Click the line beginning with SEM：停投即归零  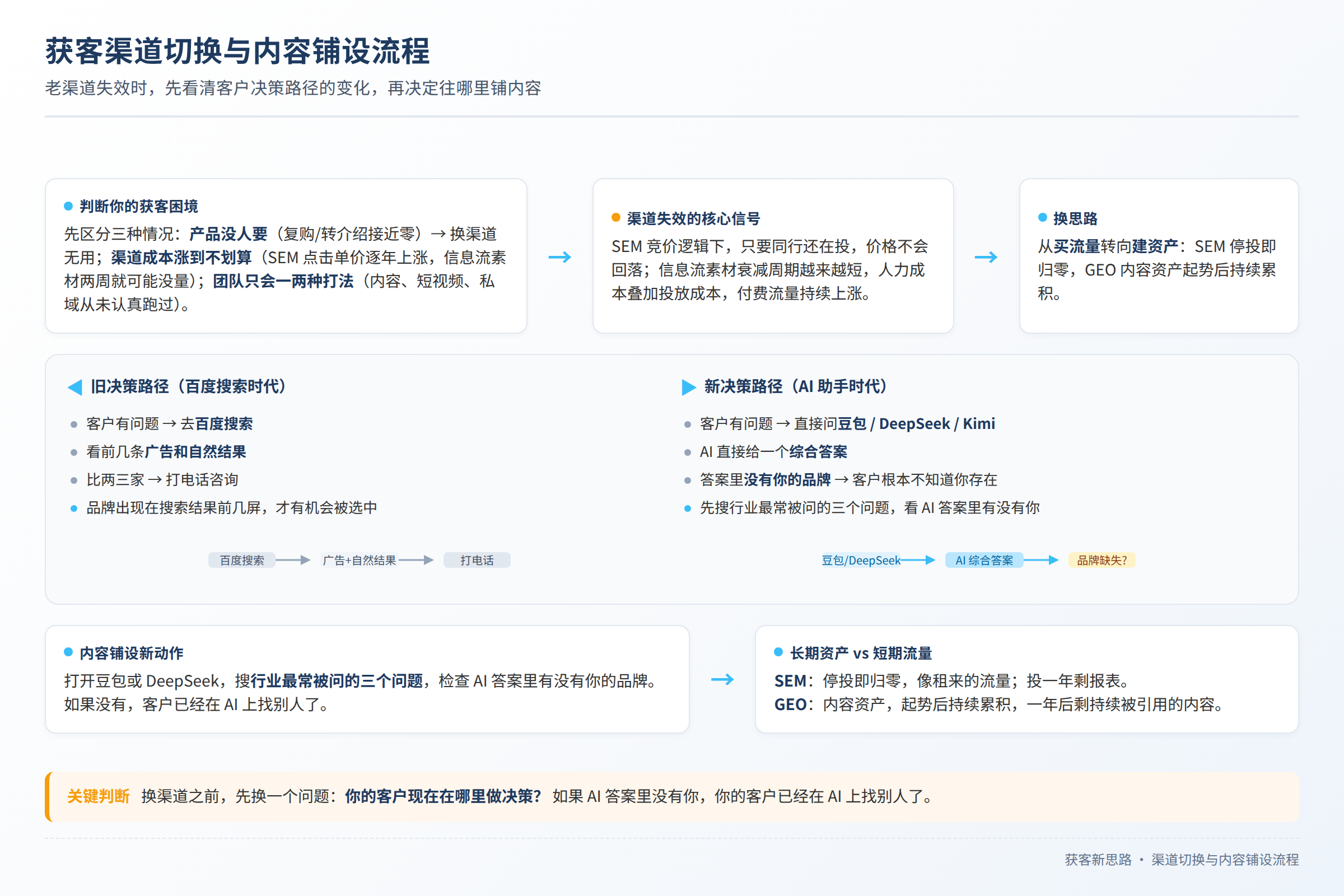click(952, 680)
